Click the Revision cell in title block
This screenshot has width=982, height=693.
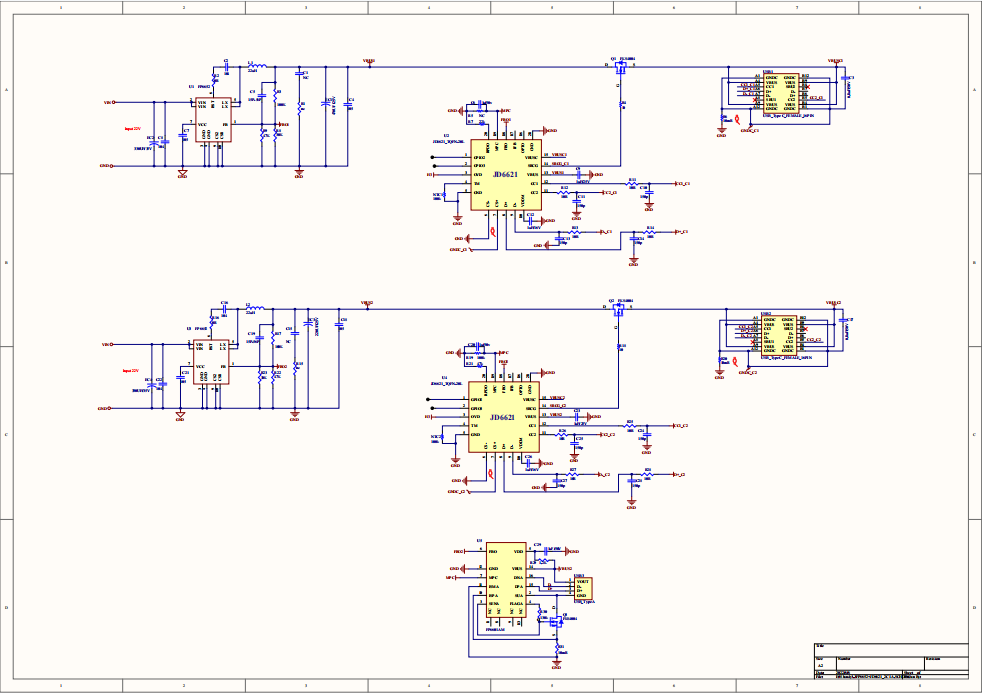946,663
